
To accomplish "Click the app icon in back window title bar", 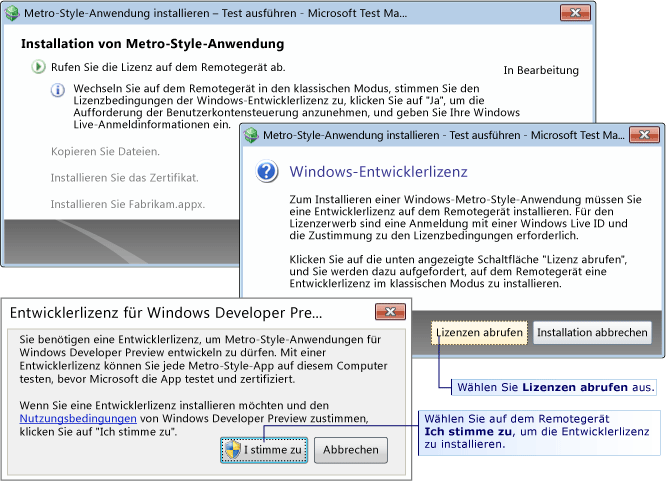I will click(12, 13).
